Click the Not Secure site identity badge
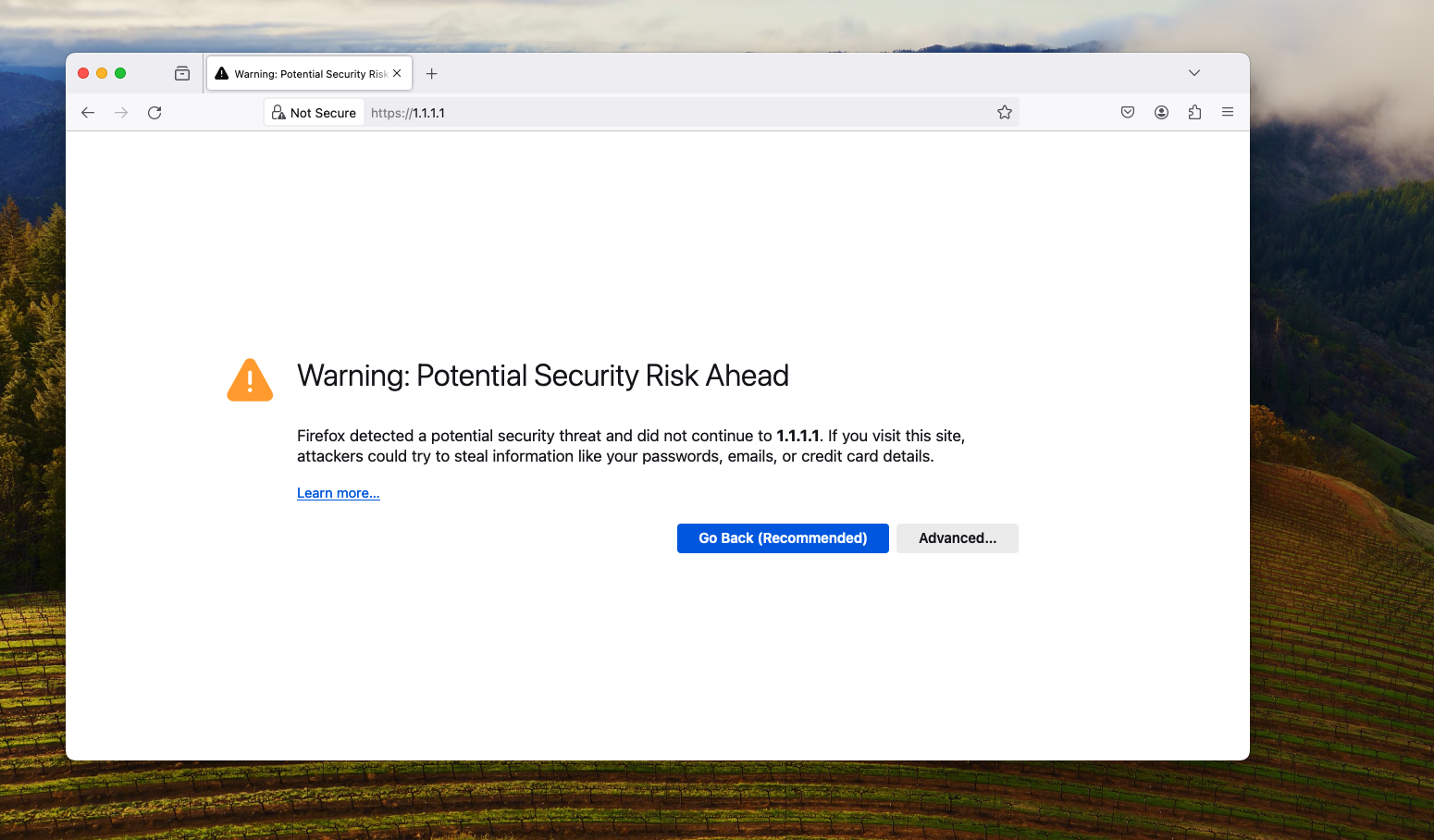 (x=315, y=113)
